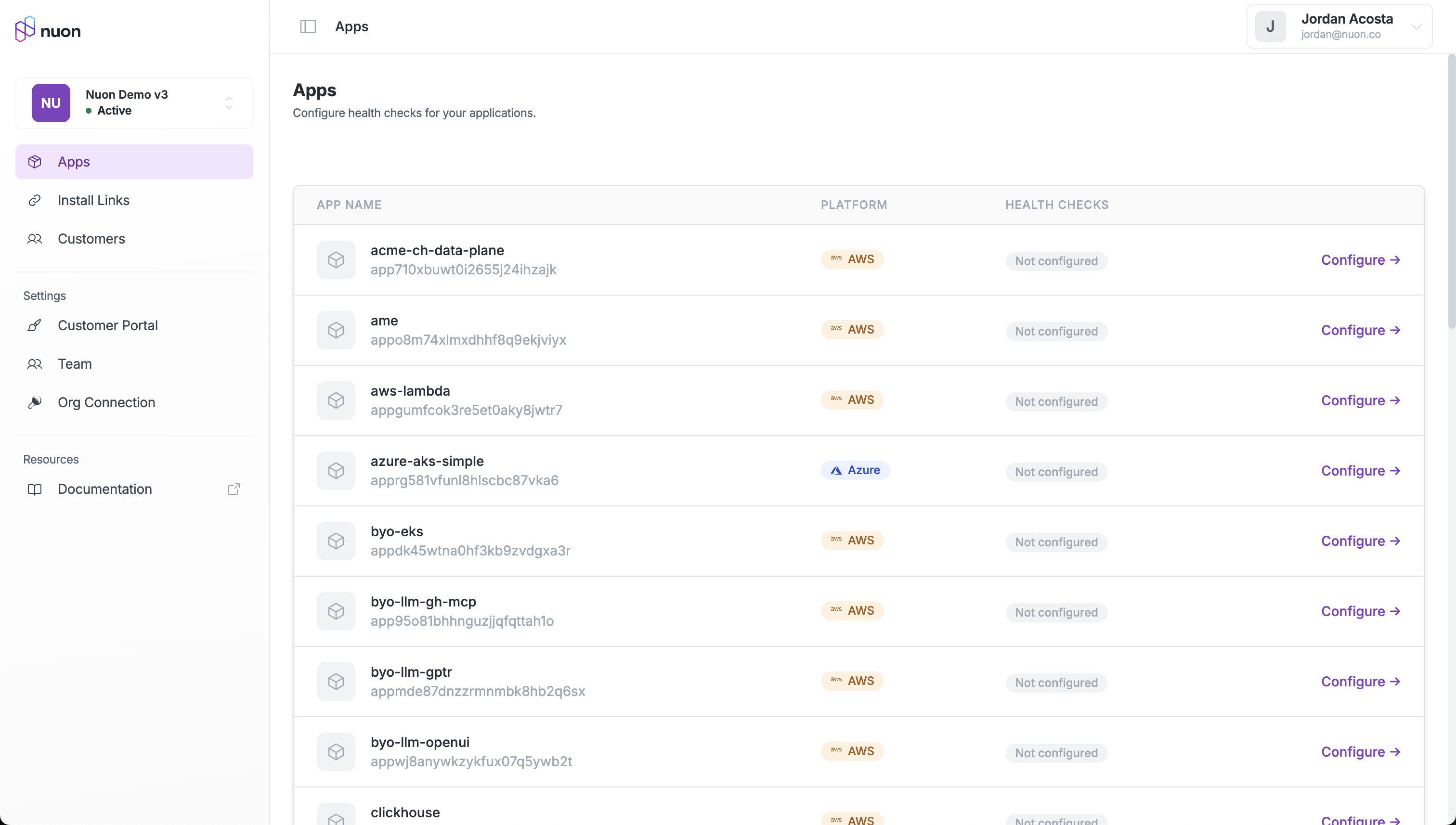The width and height of the screenshot is (1456, 825).
Task: Select the Install Links link icon
Action: tap(35, 199)
